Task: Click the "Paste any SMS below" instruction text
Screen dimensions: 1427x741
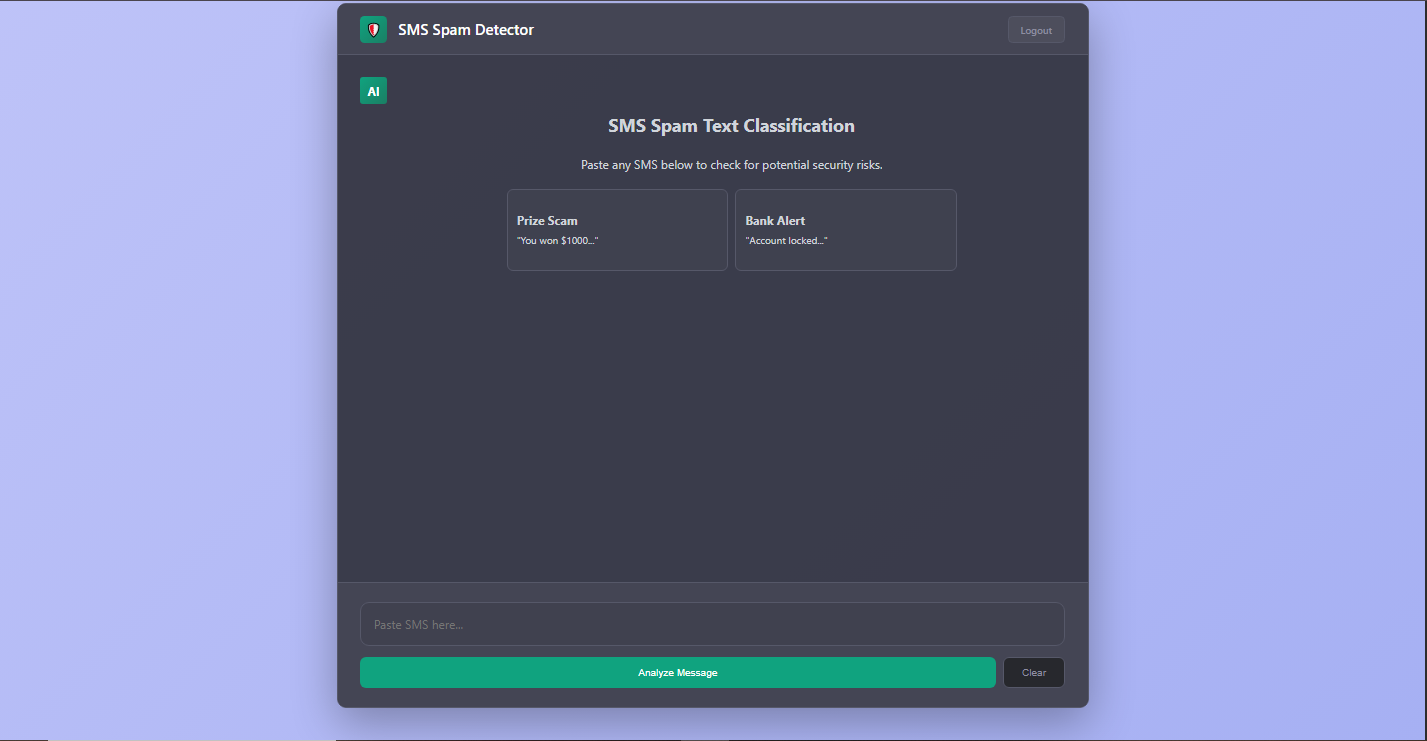Action: (x=732, y=165)
